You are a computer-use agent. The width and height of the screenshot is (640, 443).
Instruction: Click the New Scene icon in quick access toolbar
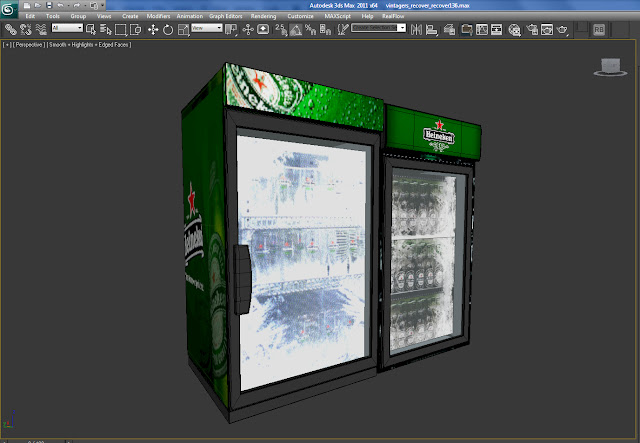pyautogui.click(x=27, y=6)
